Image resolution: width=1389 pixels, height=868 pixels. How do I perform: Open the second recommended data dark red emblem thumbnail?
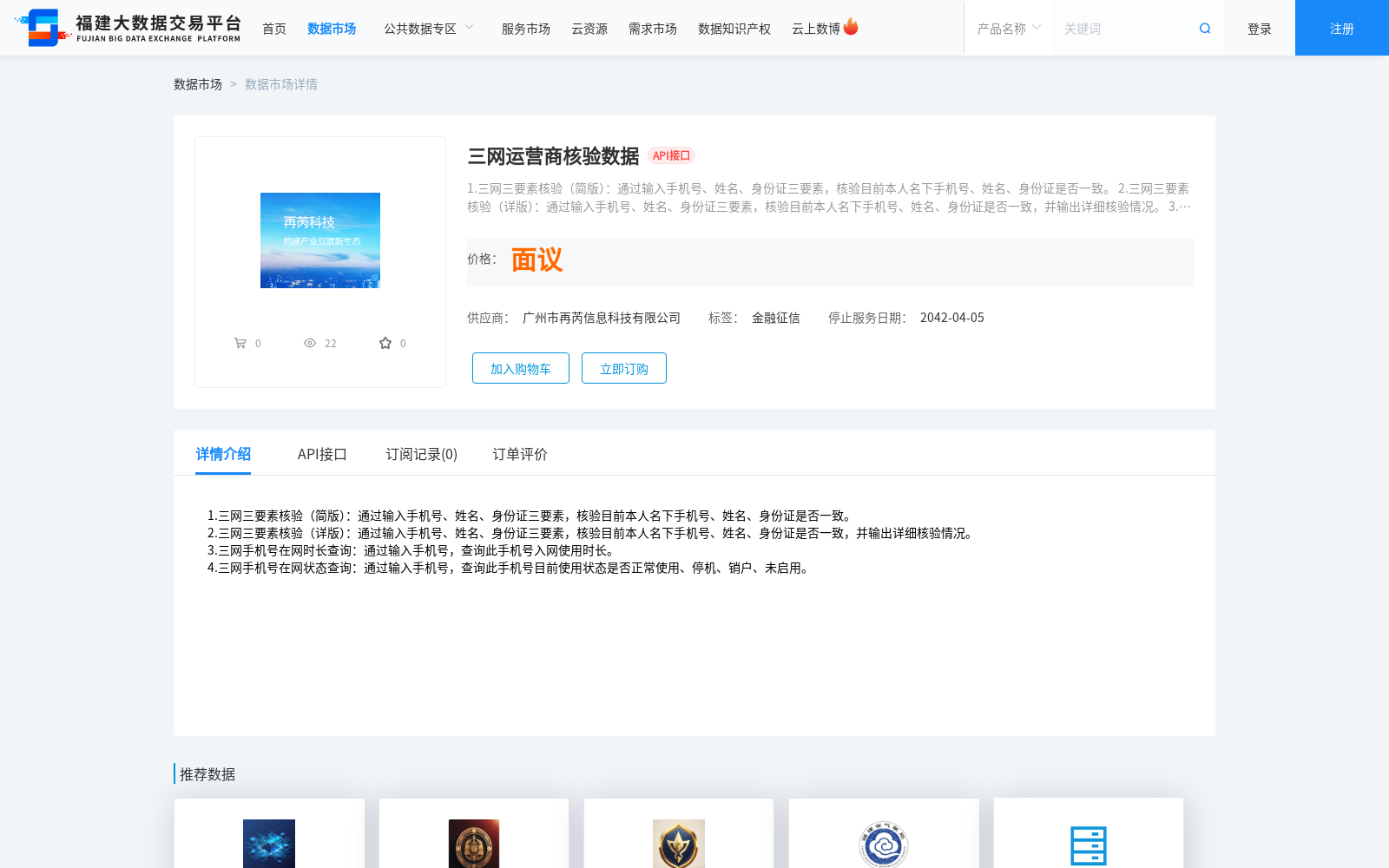click(474, 844)
